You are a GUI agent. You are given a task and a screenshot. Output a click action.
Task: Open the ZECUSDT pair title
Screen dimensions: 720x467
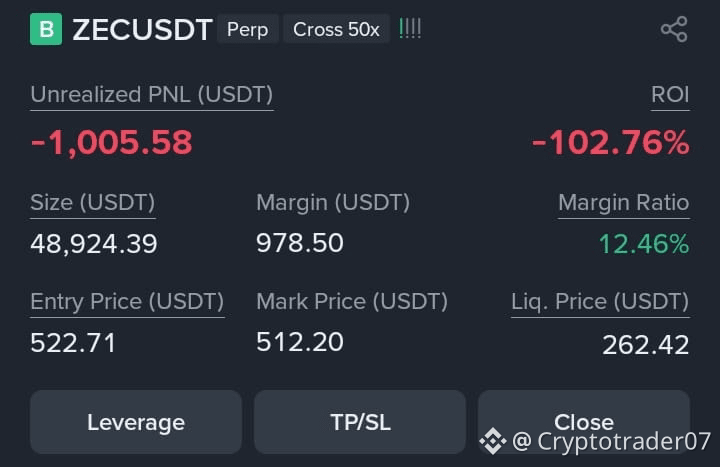pos(142,29)
